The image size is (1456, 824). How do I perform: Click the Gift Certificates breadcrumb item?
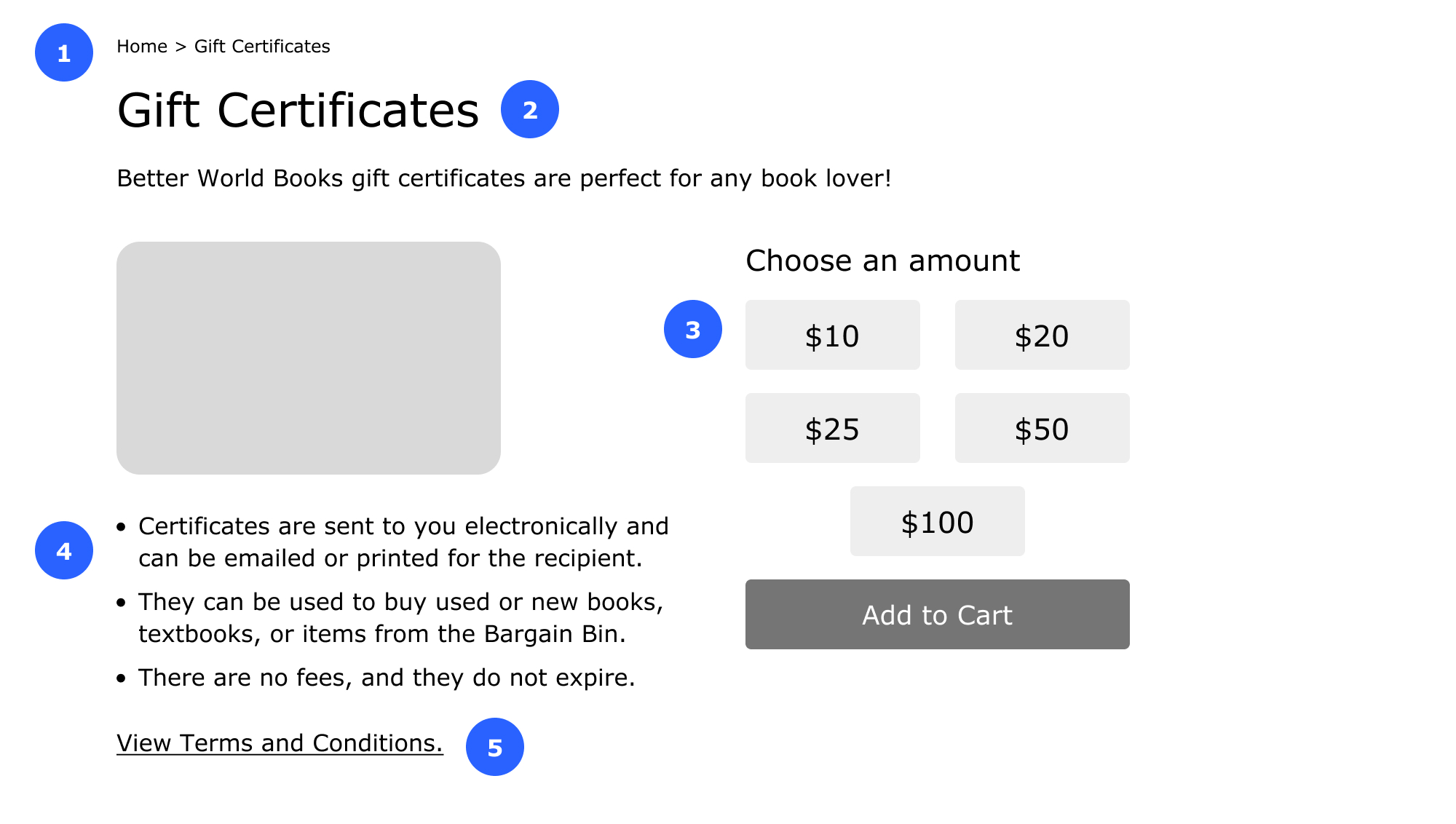262,47
